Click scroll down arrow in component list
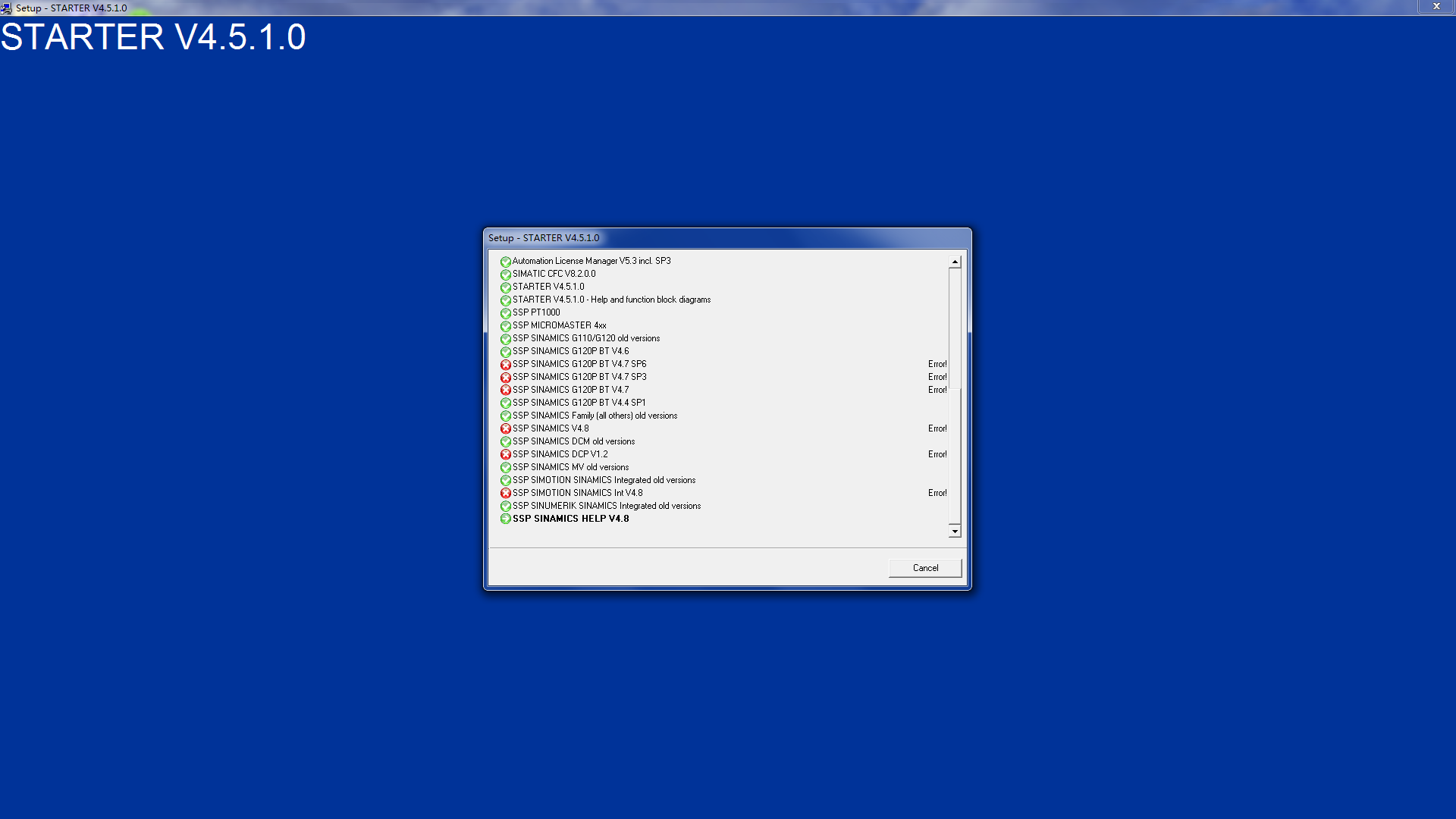1456x819 pixels. pos(955,532)
